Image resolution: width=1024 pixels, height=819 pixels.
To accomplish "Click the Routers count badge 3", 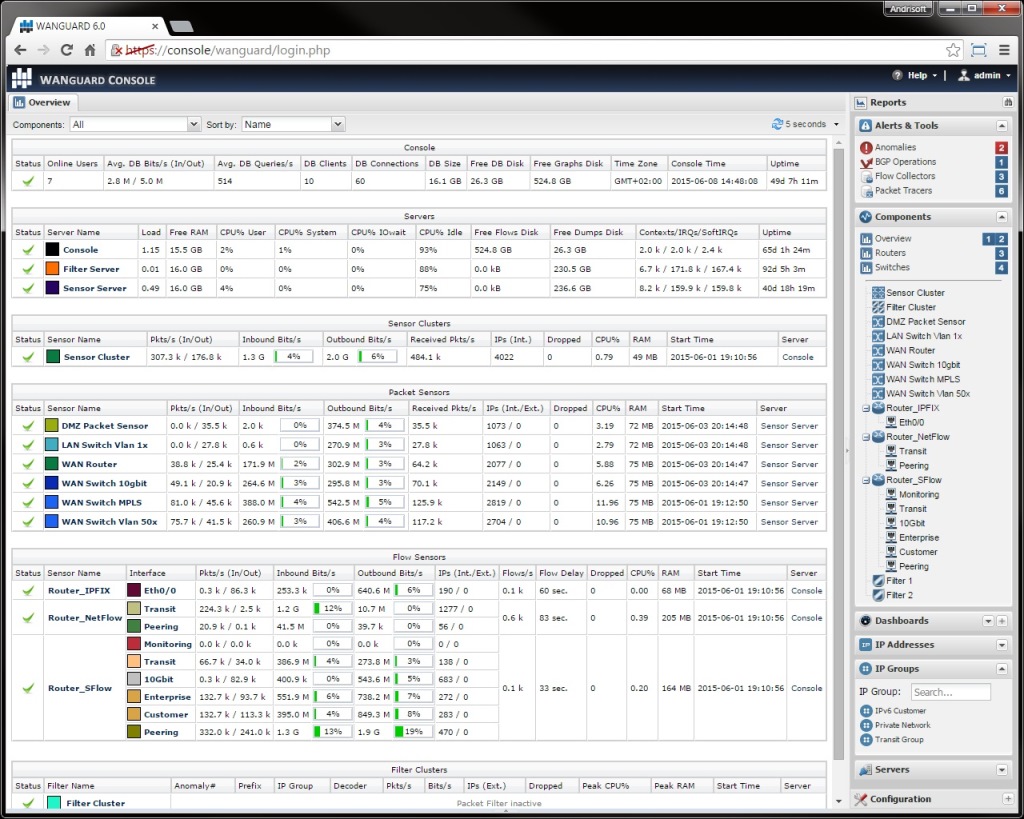I will 1001,253.
